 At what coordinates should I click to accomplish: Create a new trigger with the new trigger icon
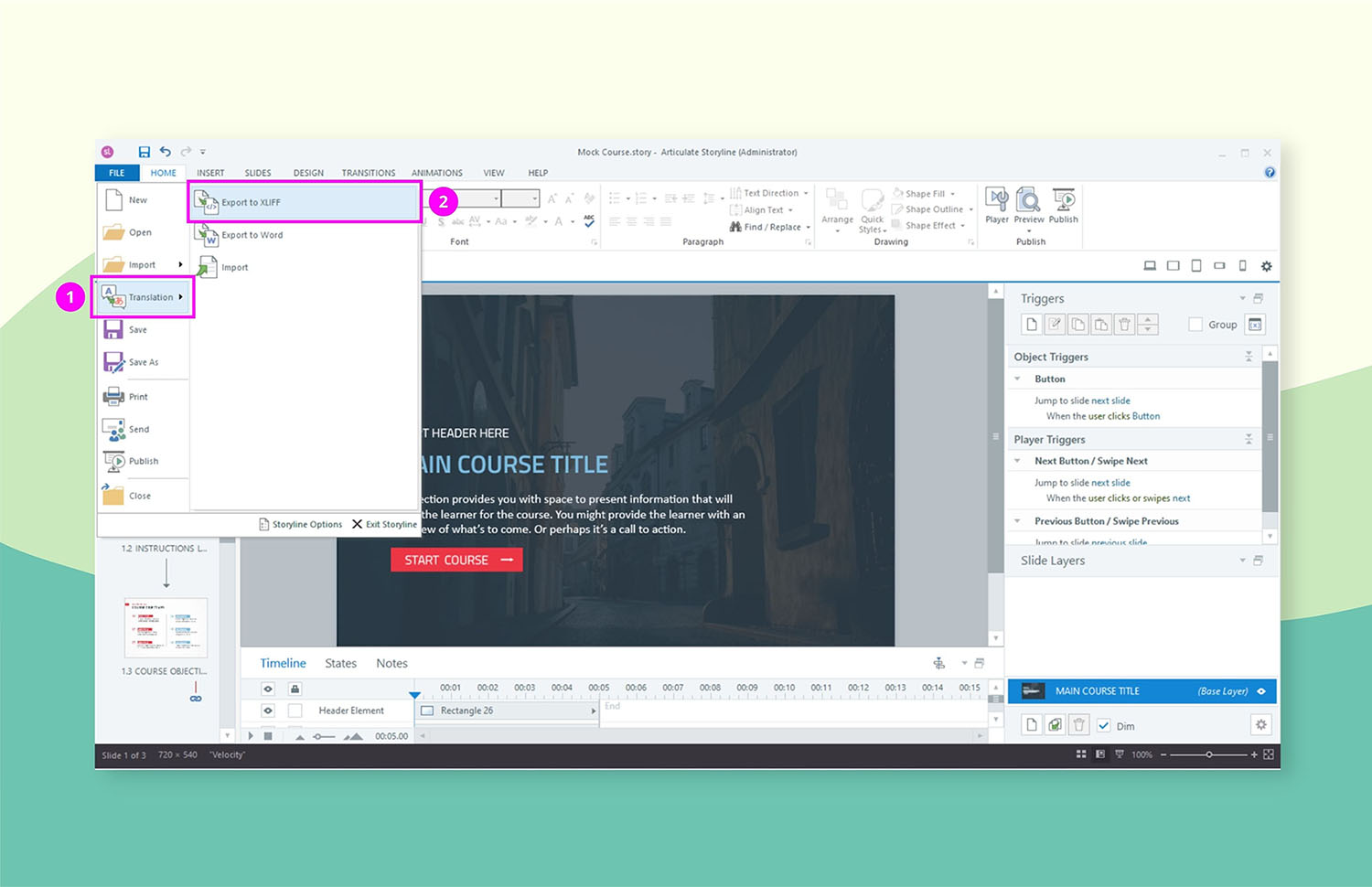[1031, 324]
